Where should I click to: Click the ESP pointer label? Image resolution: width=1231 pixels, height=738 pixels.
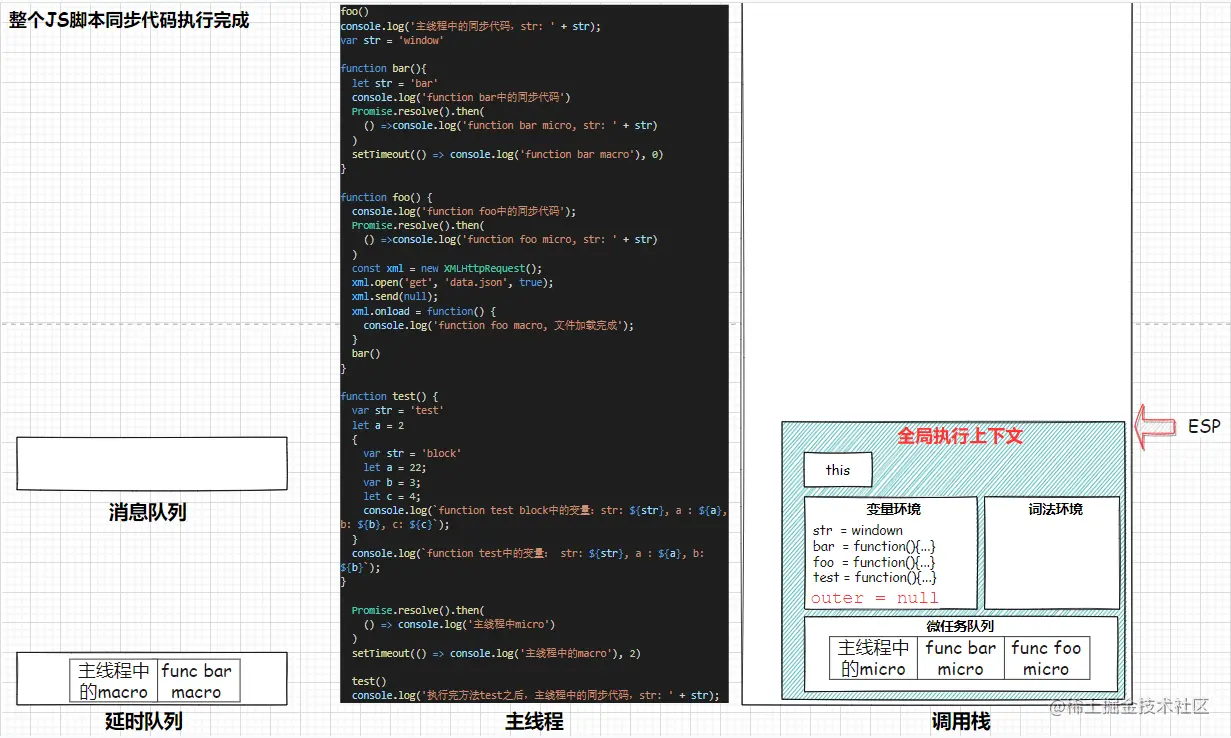pos(1204,426)
